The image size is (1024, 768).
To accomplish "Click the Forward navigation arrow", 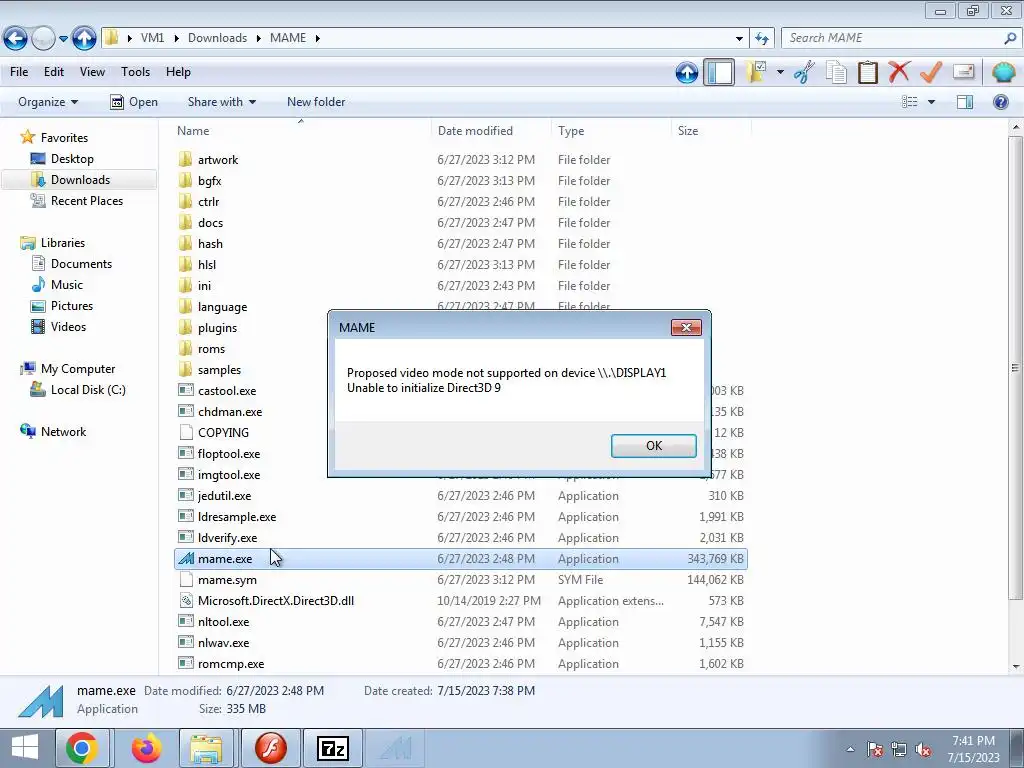I will (43, 38).
